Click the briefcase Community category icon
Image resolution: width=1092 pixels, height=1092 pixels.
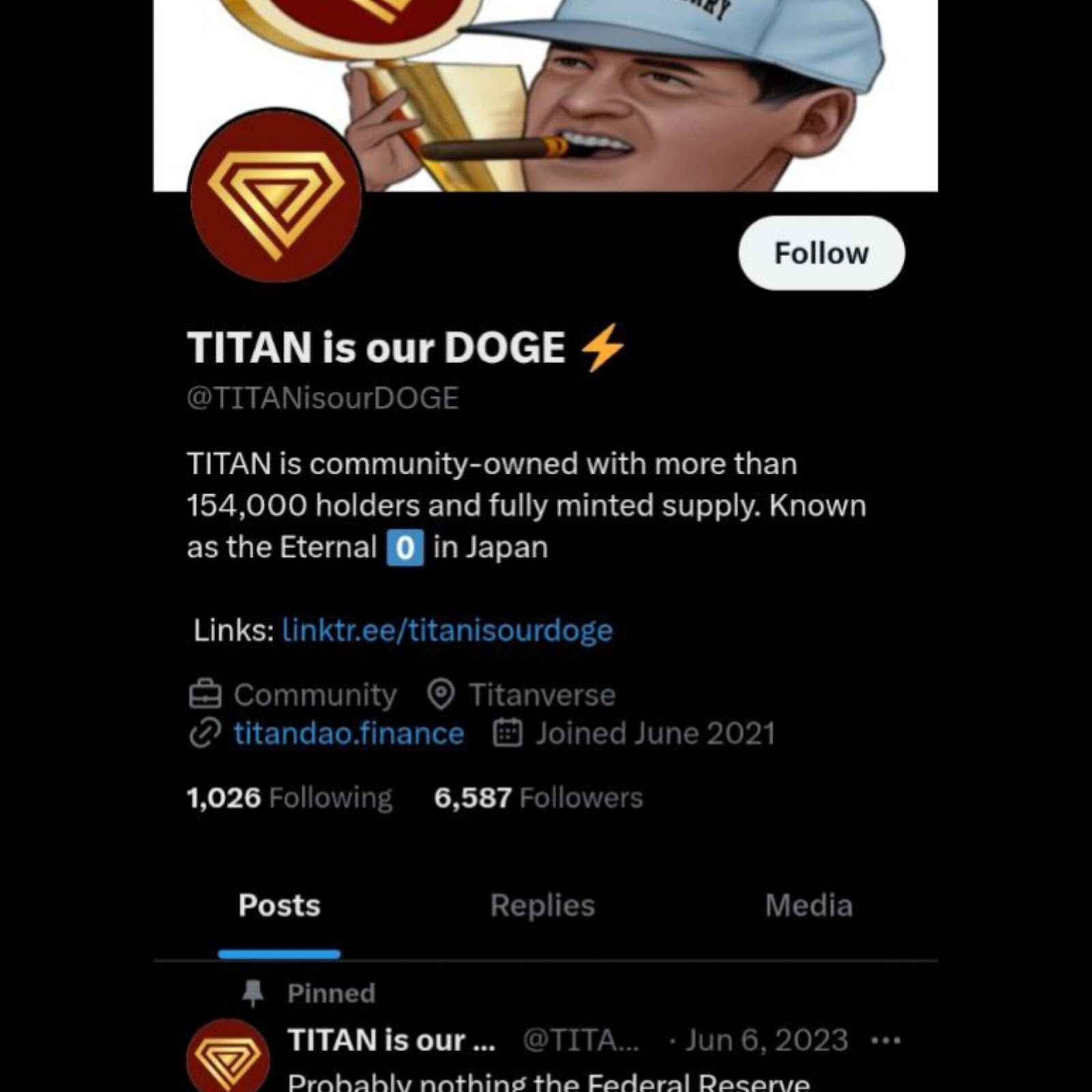[205, 695]
